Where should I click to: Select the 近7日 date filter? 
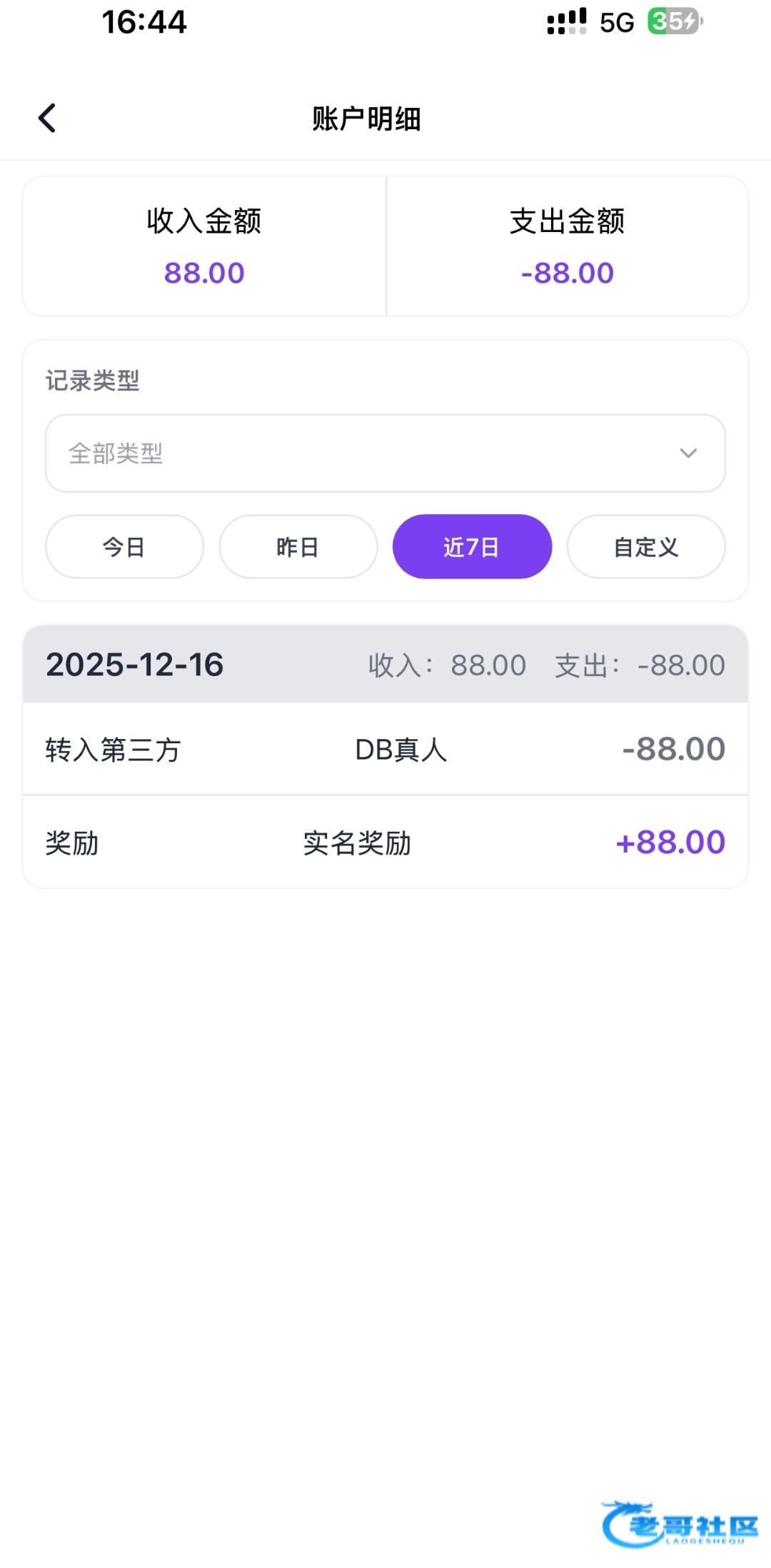point(472,547)
